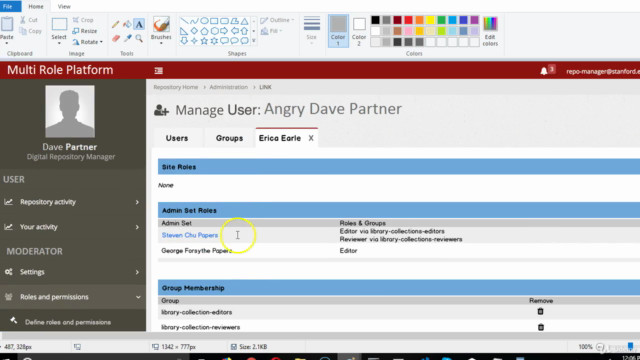Screen dimensions: 640x360
Task: Pick the yellow color swatch
Action: pyautogui.click(x=430, y=20)
